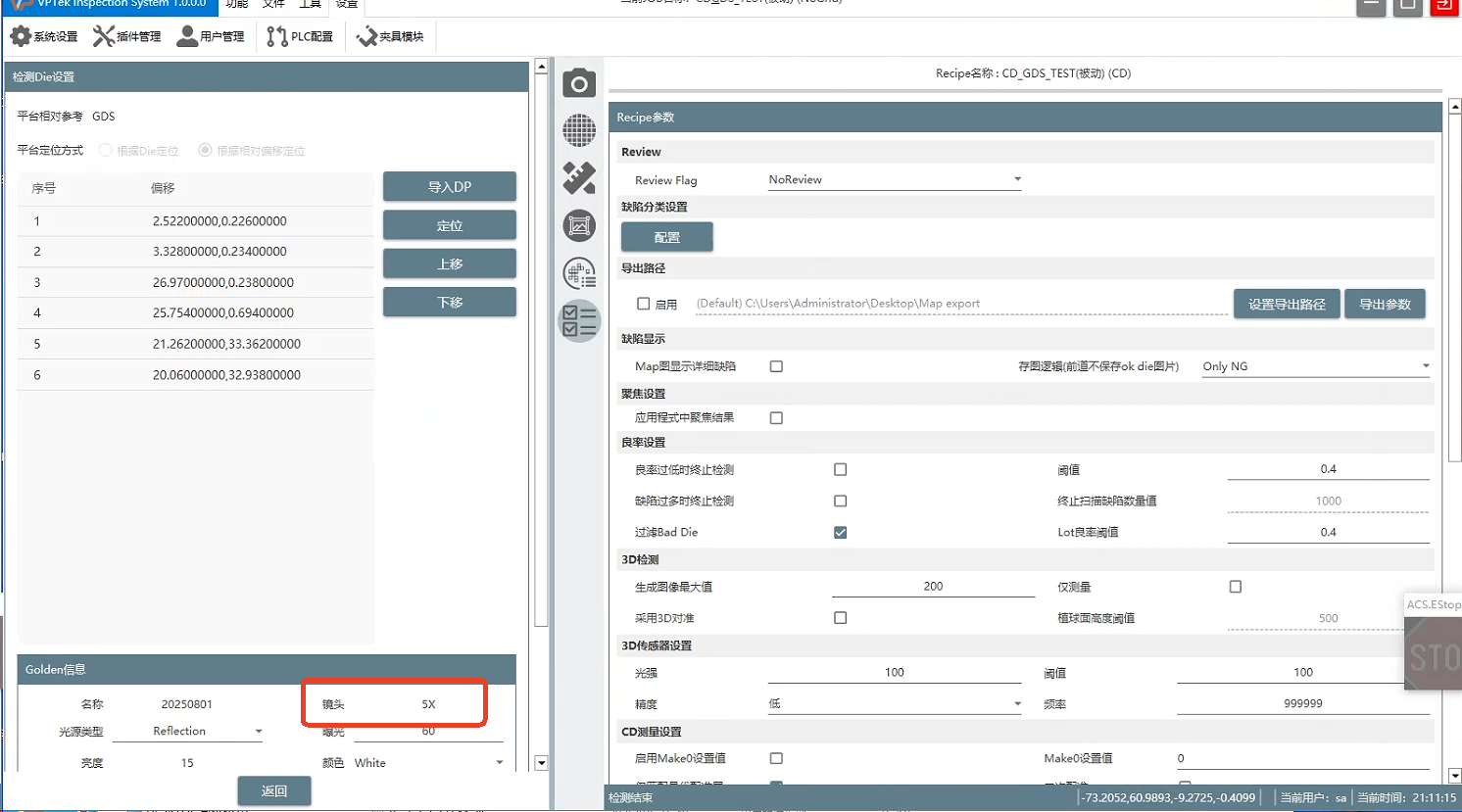Click the 生成图像最大值 input field
1462x812 pixels.
[932, 586]
